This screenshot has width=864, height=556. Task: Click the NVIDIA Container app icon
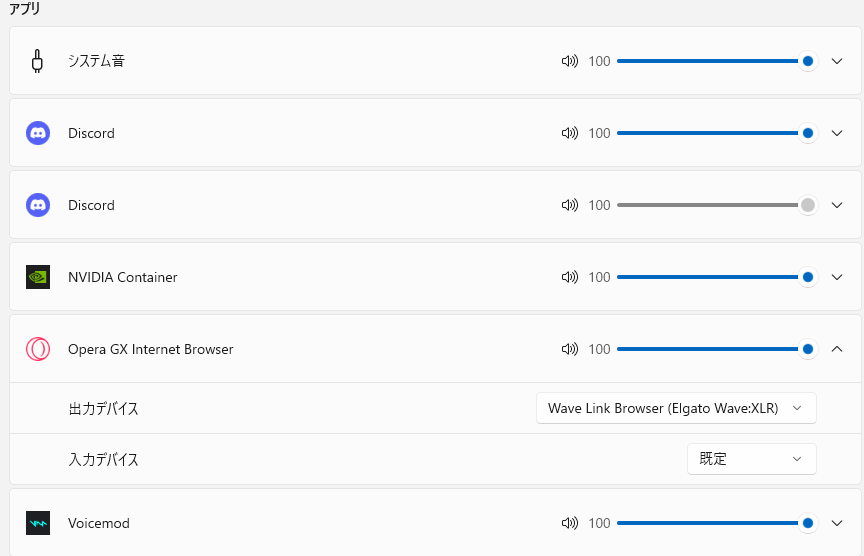[38, 277]
